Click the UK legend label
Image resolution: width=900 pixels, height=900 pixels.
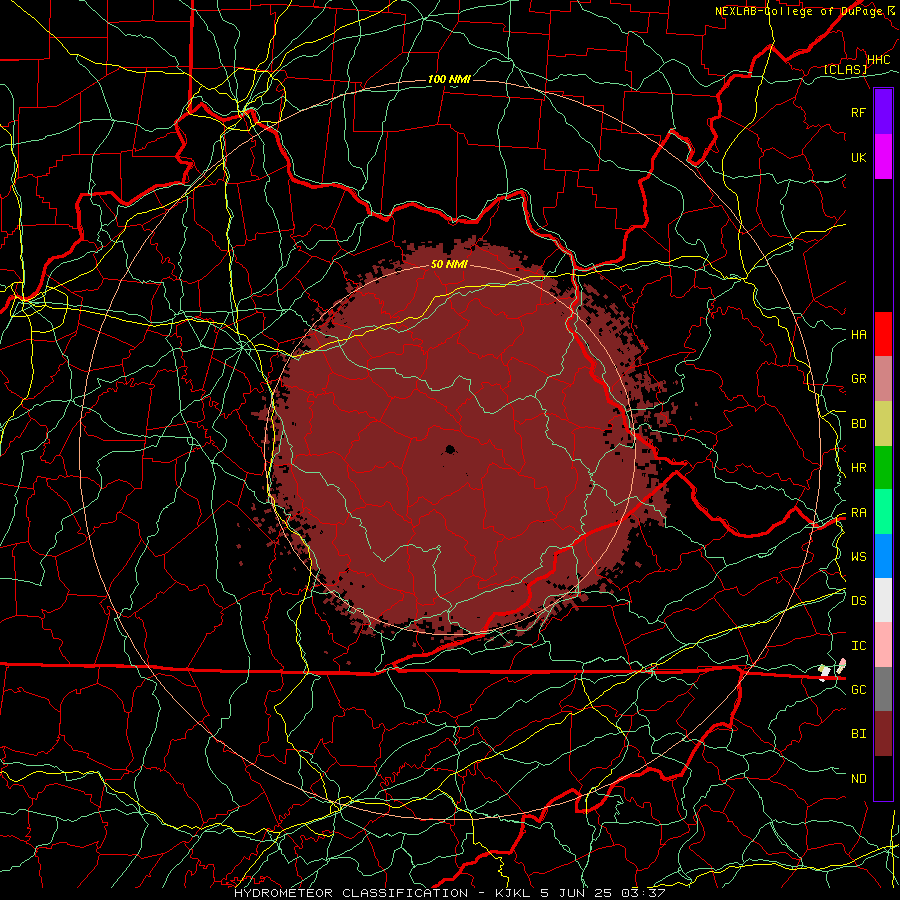pyautogui.click(x=858, y=157)
